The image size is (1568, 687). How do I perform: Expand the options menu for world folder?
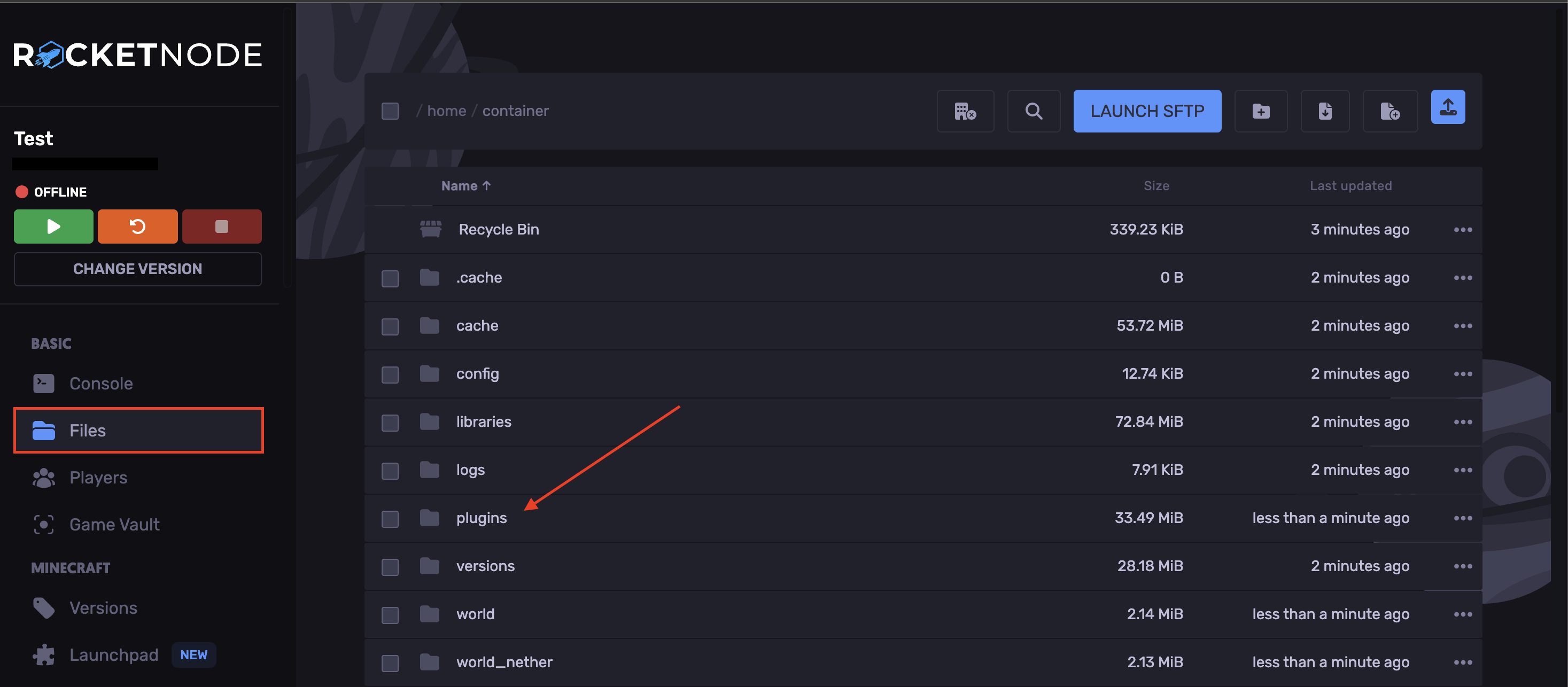pos(1462,614)
